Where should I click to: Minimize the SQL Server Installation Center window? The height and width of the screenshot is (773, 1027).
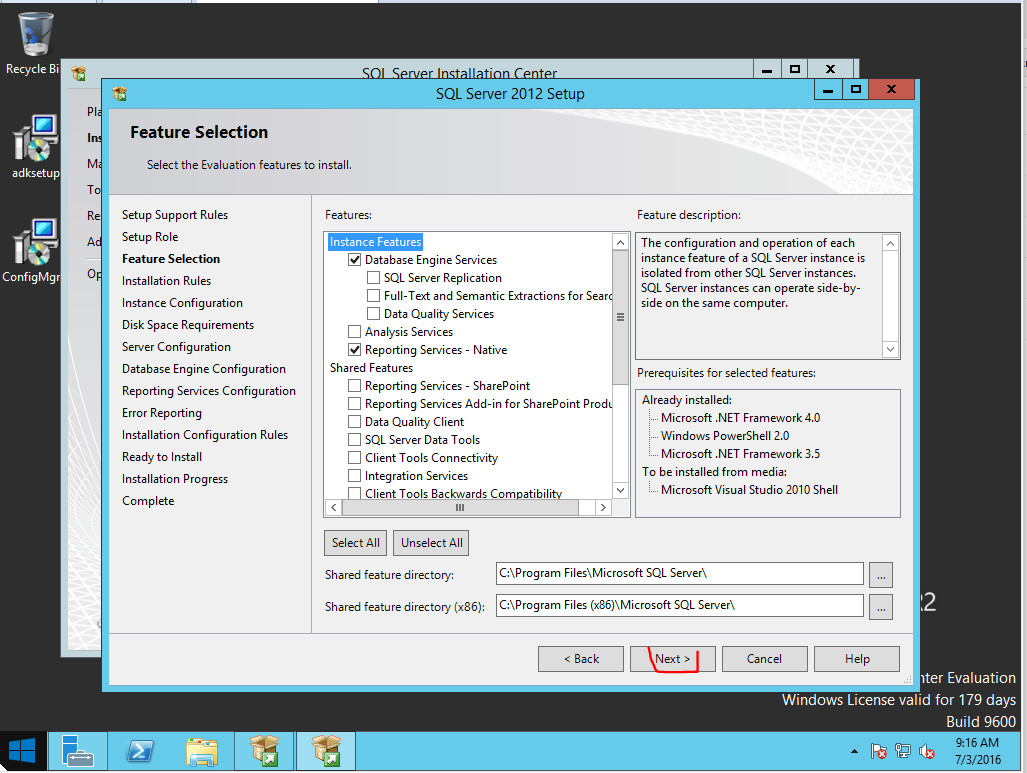[x=767, y=69]
